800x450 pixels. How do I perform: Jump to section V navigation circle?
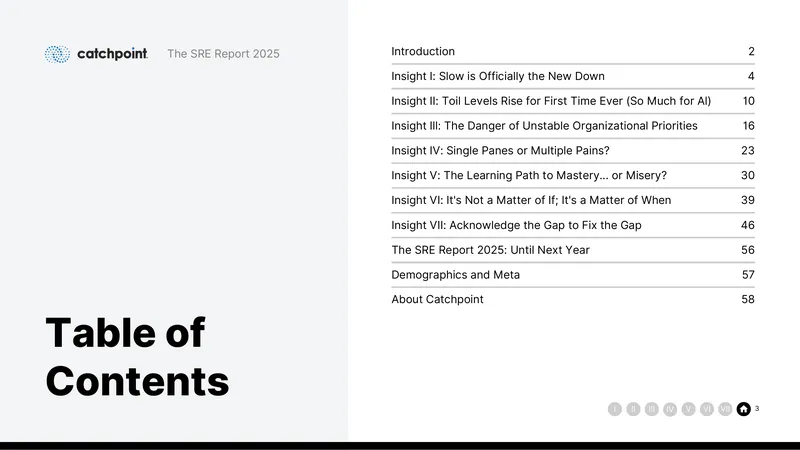[x=688, y=409]
